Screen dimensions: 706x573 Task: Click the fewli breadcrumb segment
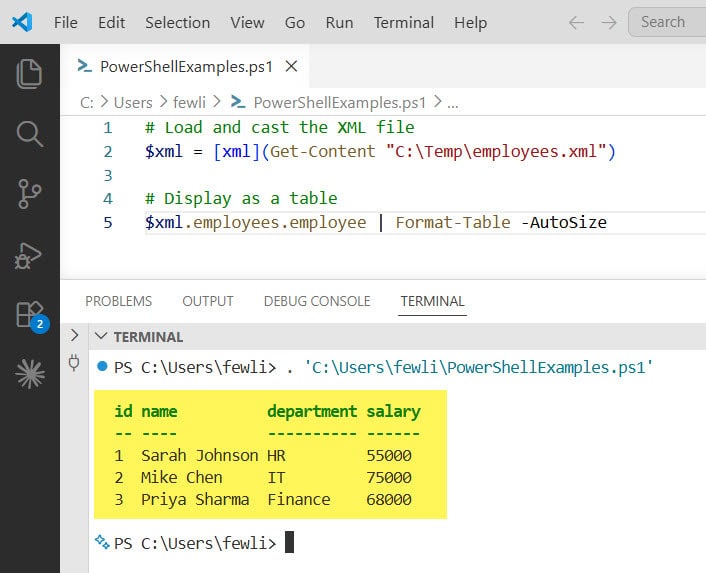(x=189, y=103)
